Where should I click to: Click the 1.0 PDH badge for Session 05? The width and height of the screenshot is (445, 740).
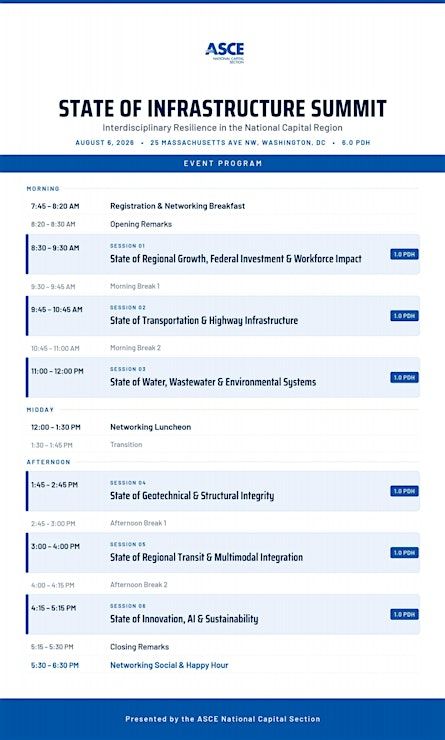click(404, 553)
